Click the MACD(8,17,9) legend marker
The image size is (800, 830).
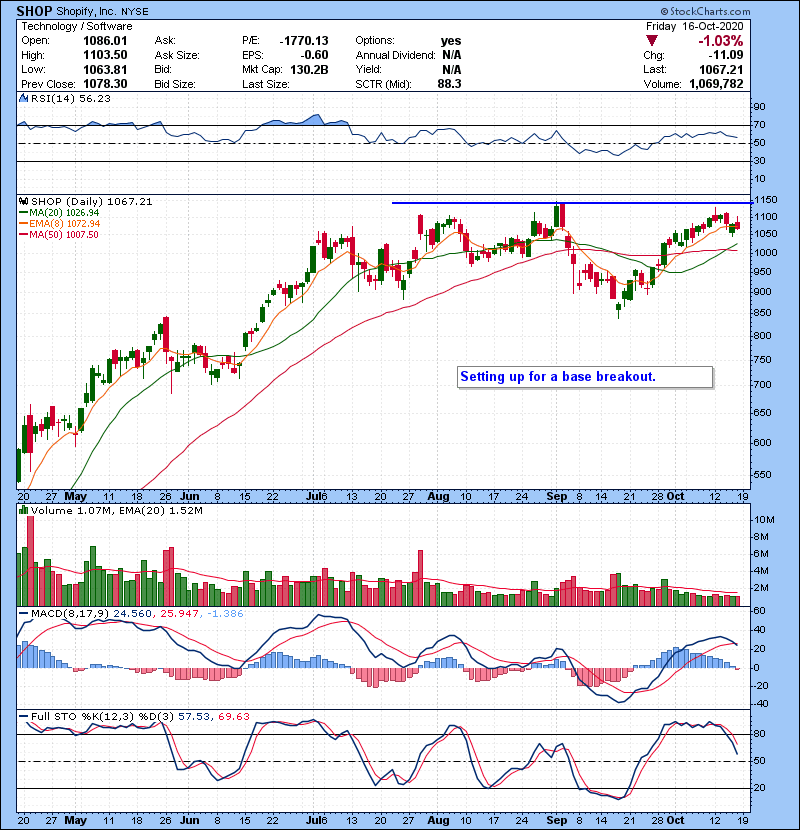(24, 613)
